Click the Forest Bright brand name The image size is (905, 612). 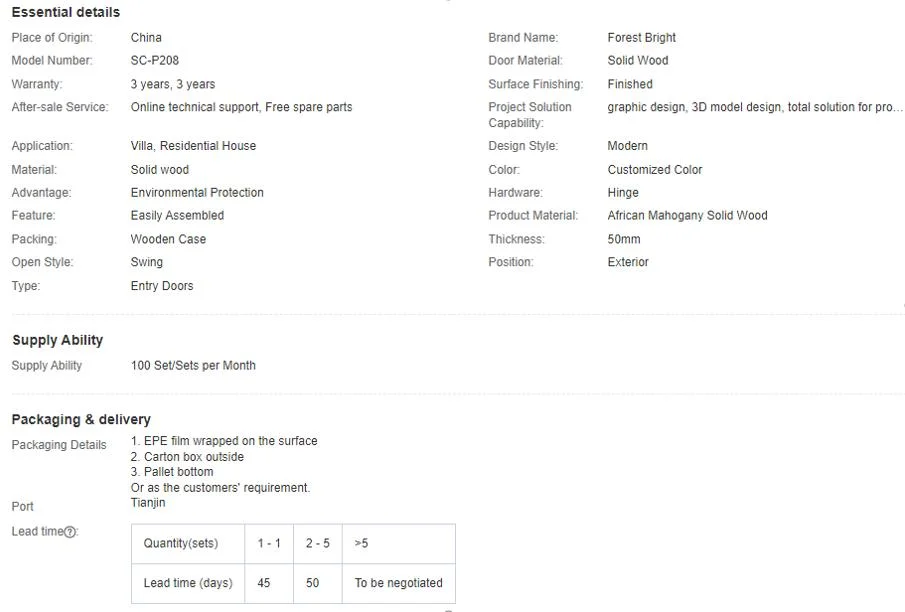coord(641,38)
